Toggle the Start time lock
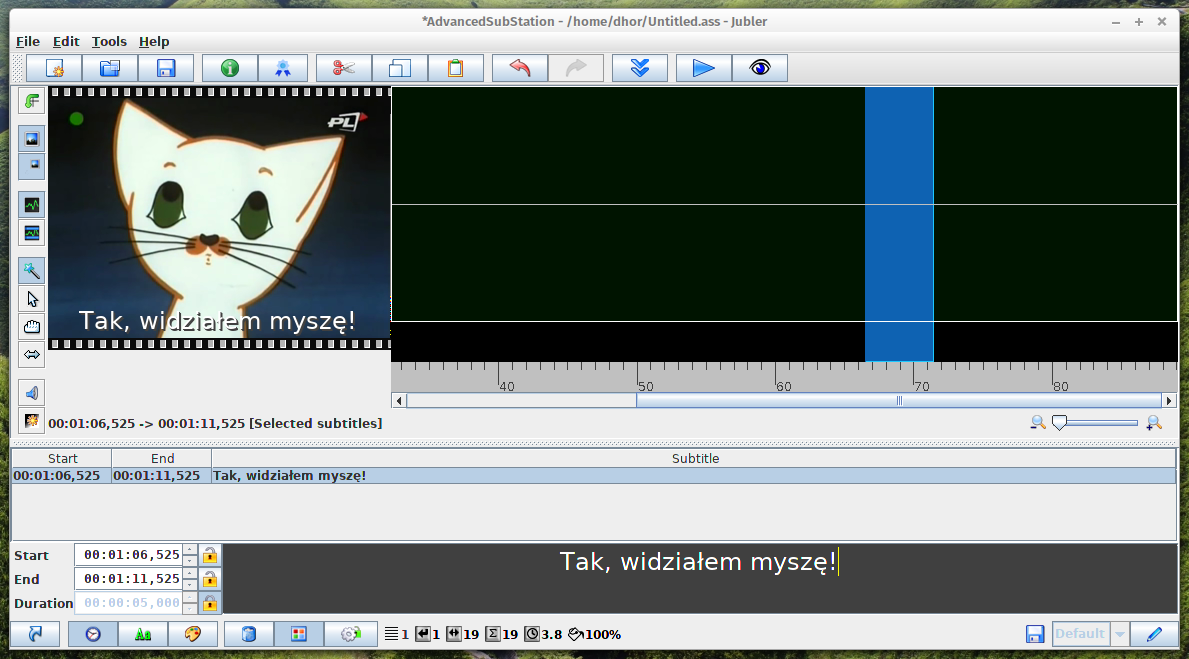 (x=210, y=555)
